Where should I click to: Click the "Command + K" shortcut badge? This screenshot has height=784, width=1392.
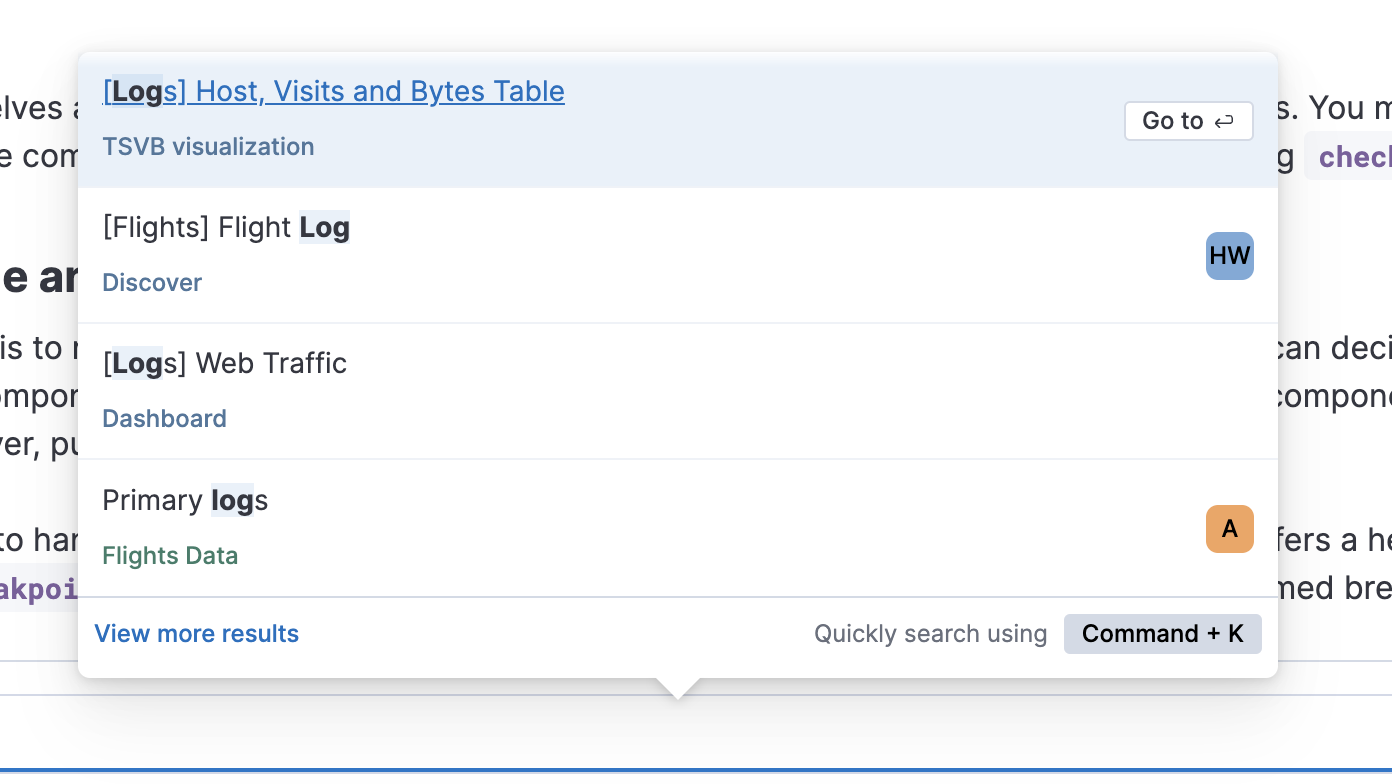[1162, 634]
